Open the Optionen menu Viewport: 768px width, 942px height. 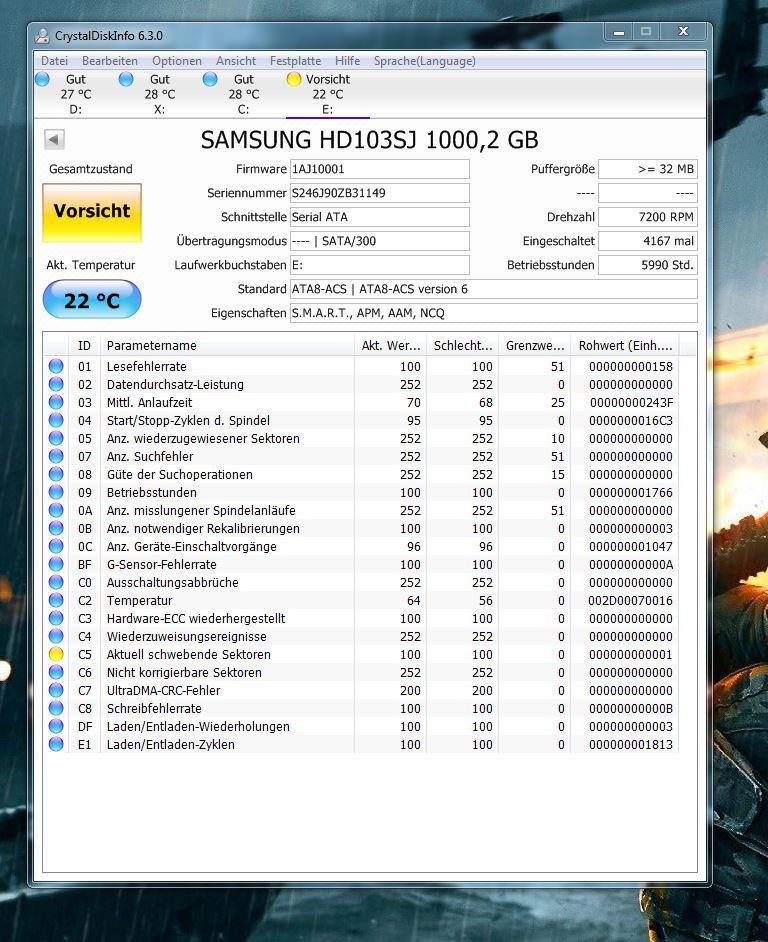[177, 61]
